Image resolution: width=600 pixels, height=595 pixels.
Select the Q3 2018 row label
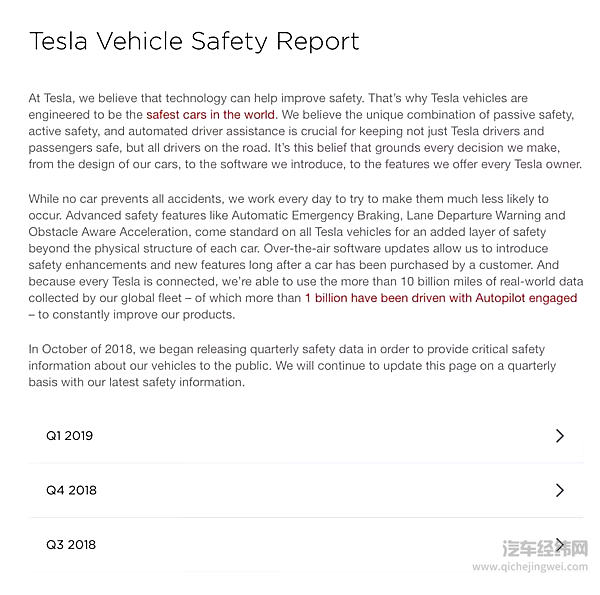point(71,545)
